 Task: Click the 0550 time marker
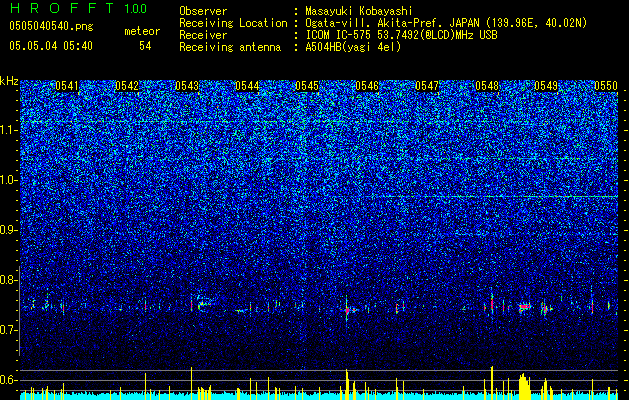pos(606,86)
